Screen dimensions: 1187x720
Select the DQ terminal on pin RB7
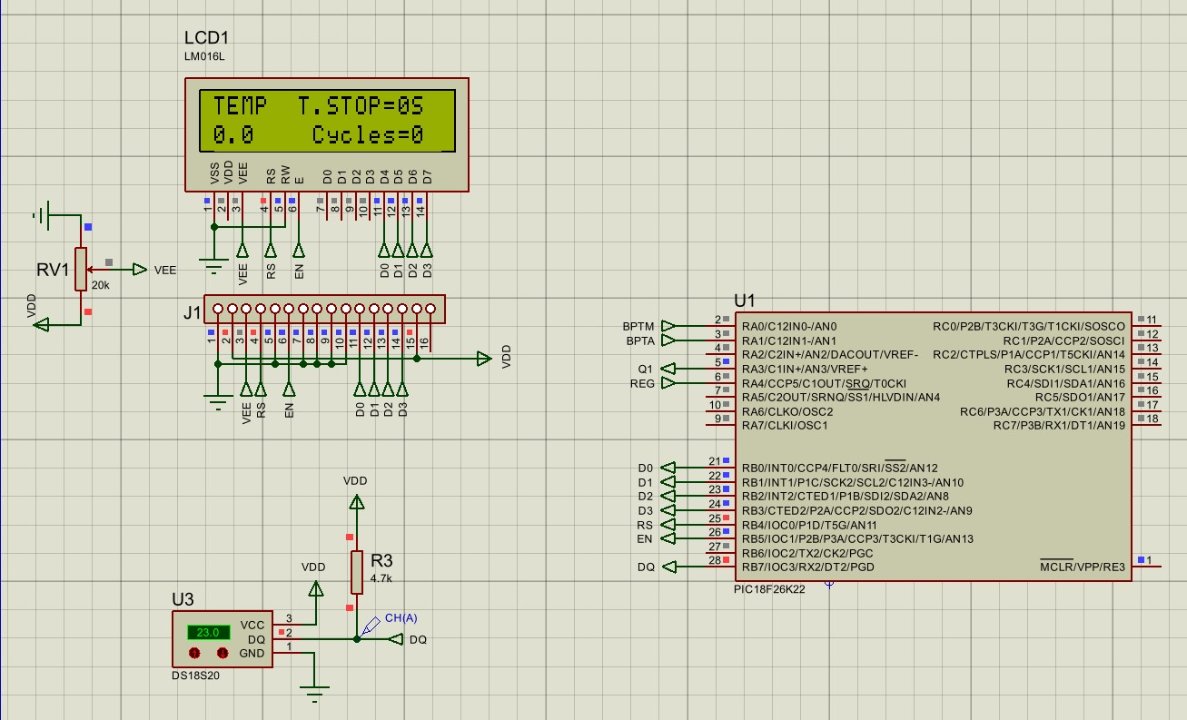[668, 567]
